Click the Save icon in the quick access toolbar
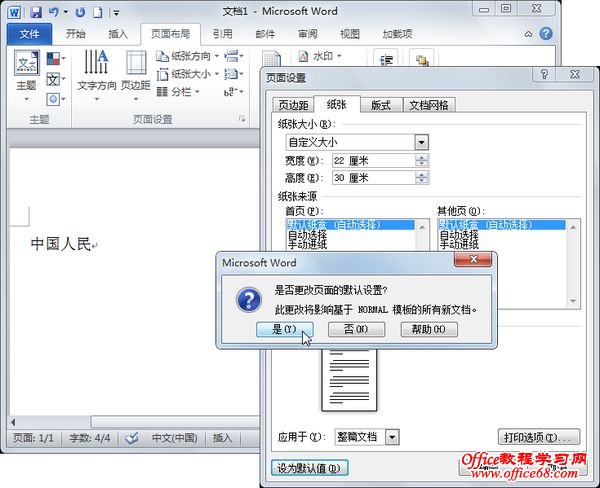This screenshot has width=600, height=488. (x=36, y=12)
